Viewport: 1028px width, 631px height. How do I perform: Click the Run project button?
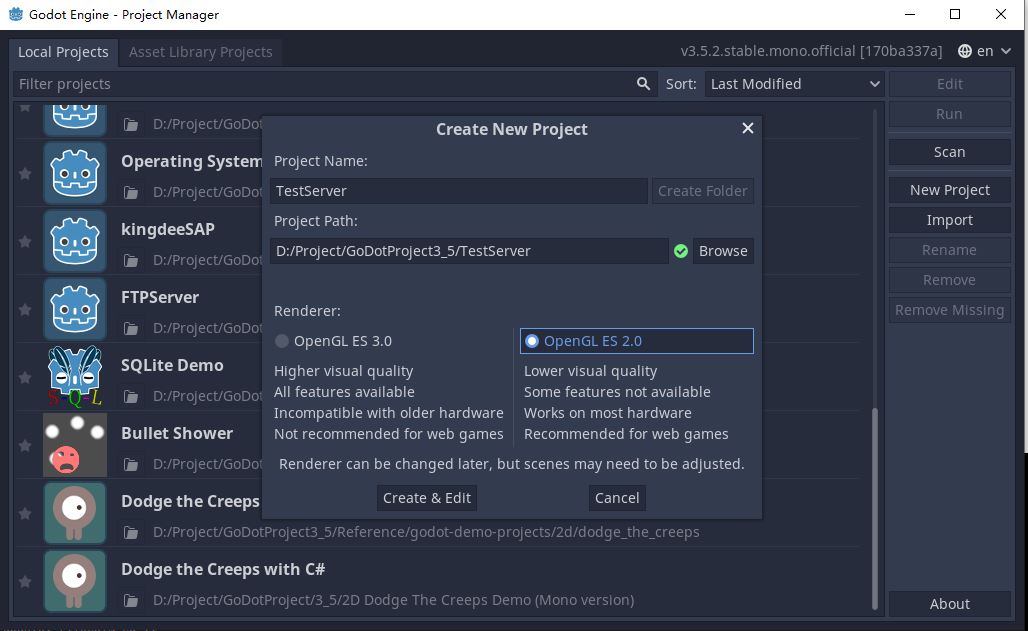(949, 114)
